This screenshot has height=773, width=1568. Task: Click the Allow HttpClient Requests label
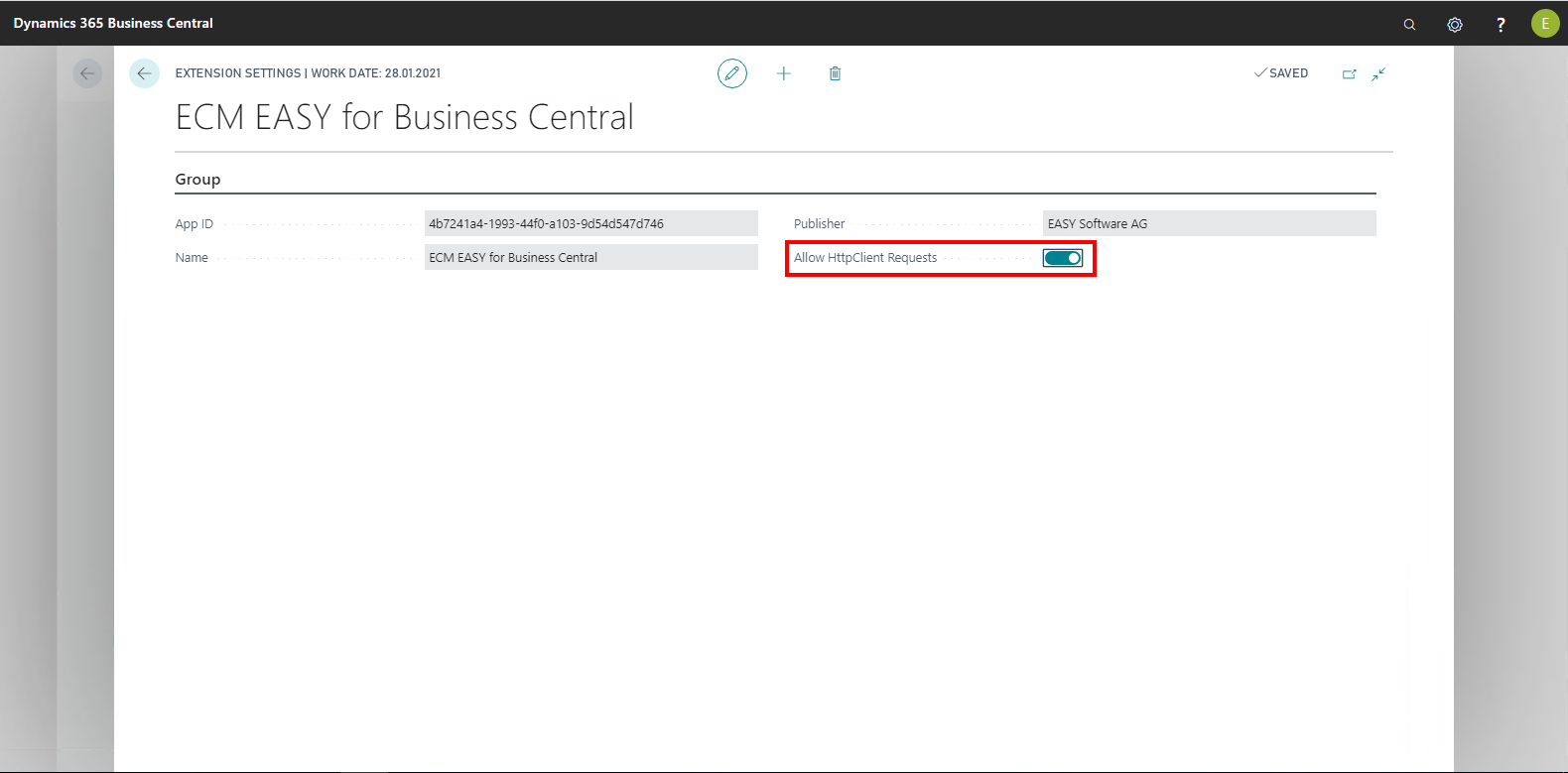click(x=865, y=257)
